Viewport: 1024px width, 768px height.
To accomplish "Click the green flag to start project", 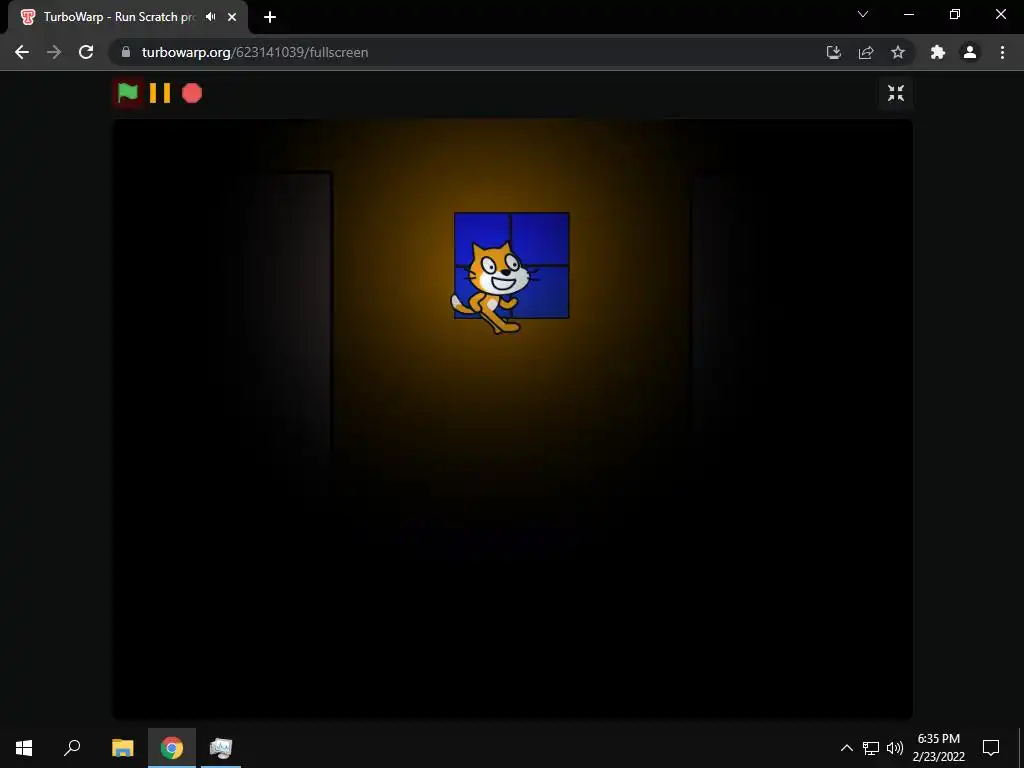I will (127, 93).
